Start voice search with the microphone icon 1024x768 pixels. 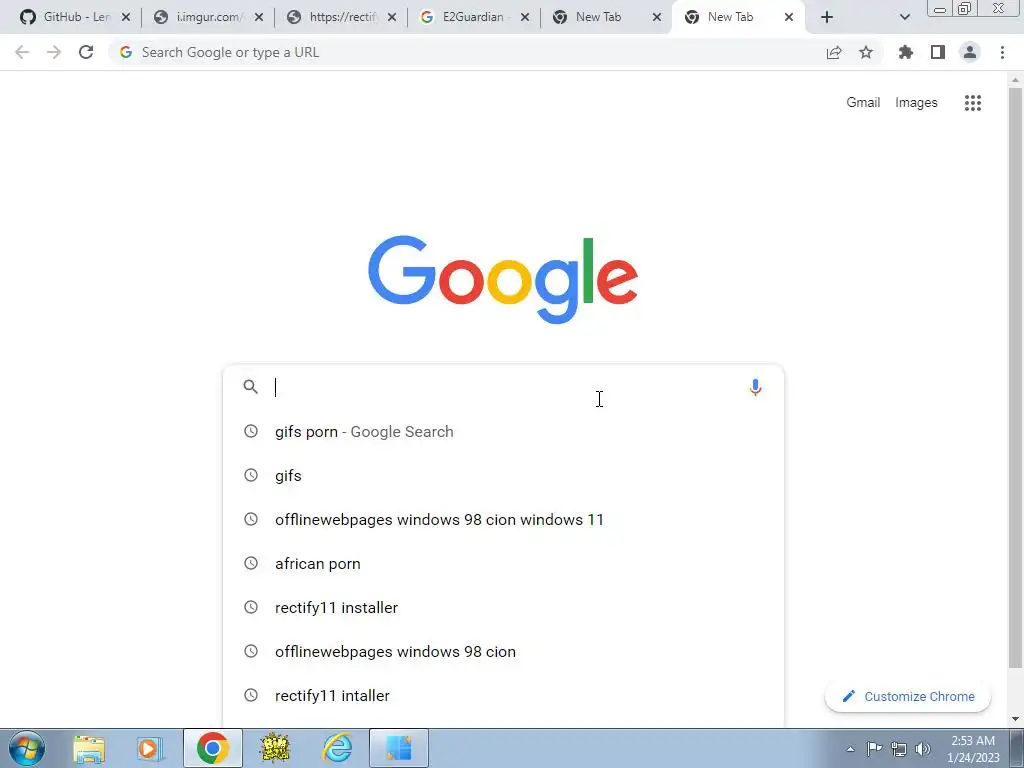pyautogui.click(x=755, y=387)
